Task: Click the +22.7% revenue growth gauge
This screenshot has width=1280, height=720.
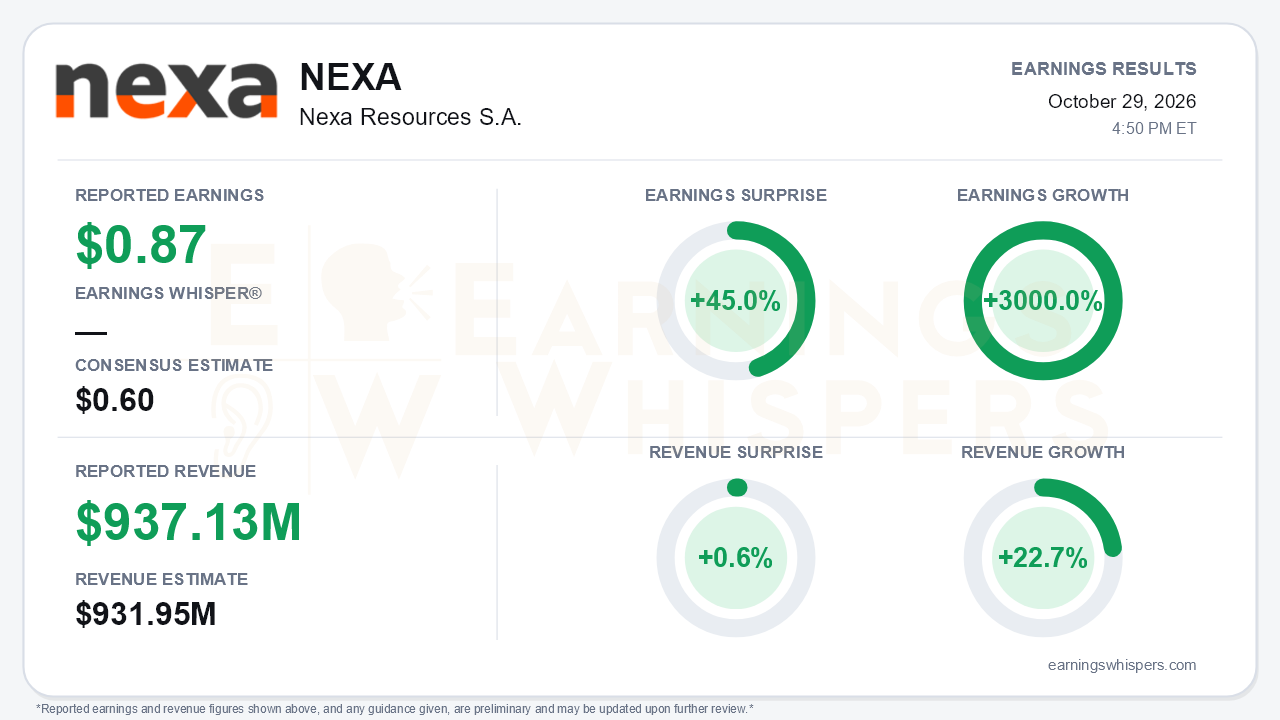Action: coord(1043,558)
